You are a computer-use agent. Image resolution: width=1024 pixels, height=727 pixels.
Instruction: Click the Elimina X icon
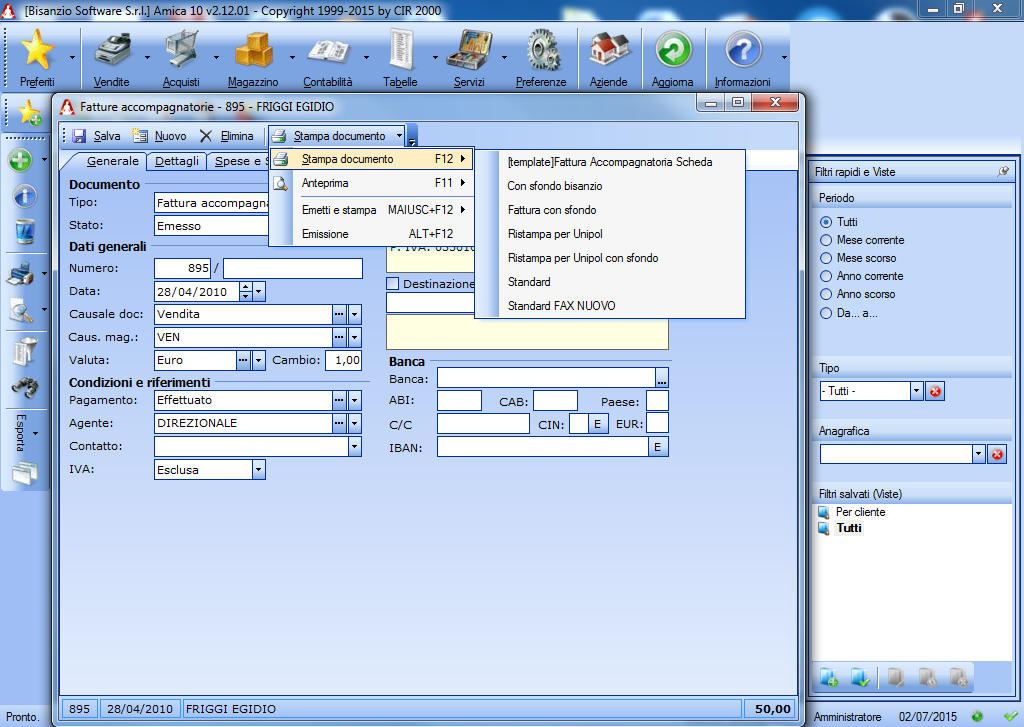[x=206, y=136]
